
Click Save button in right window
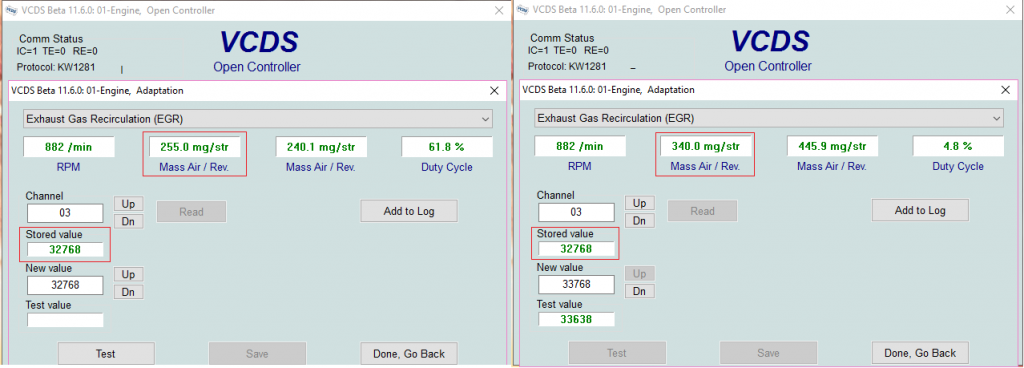[768, 353]
